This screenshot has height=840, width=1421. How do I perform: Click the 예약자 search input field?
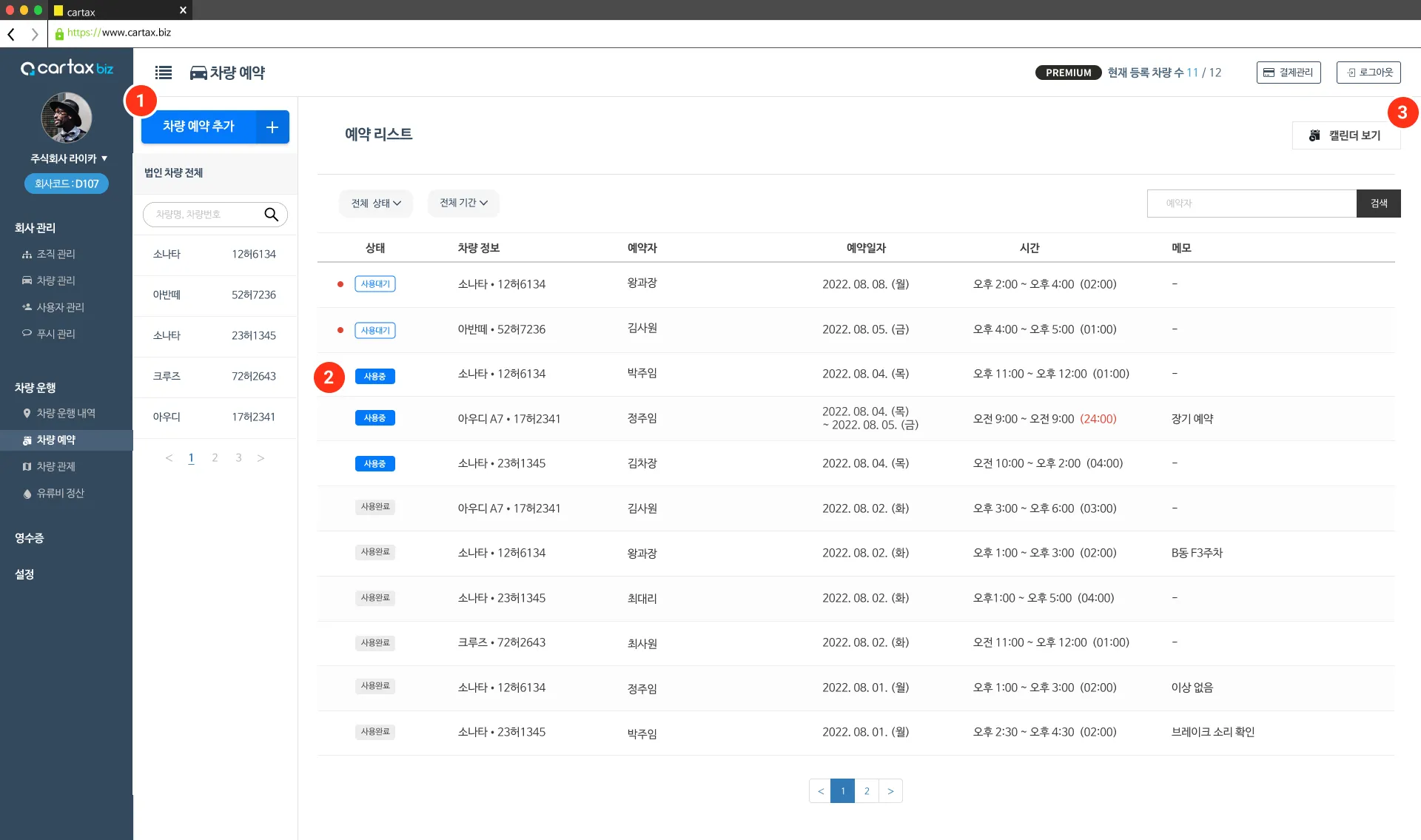1251,204
